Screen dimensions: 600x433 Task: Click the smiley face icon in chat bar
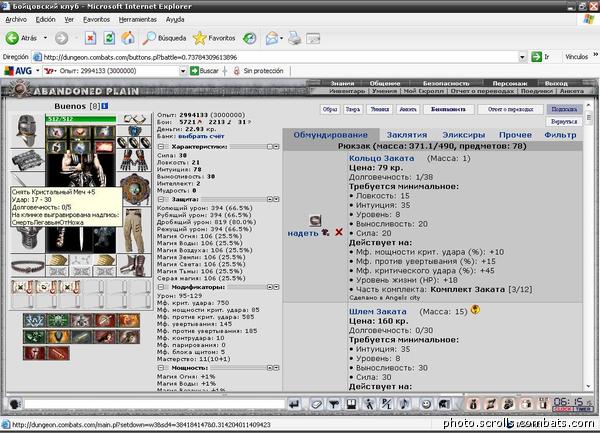[x=426, y=404]
